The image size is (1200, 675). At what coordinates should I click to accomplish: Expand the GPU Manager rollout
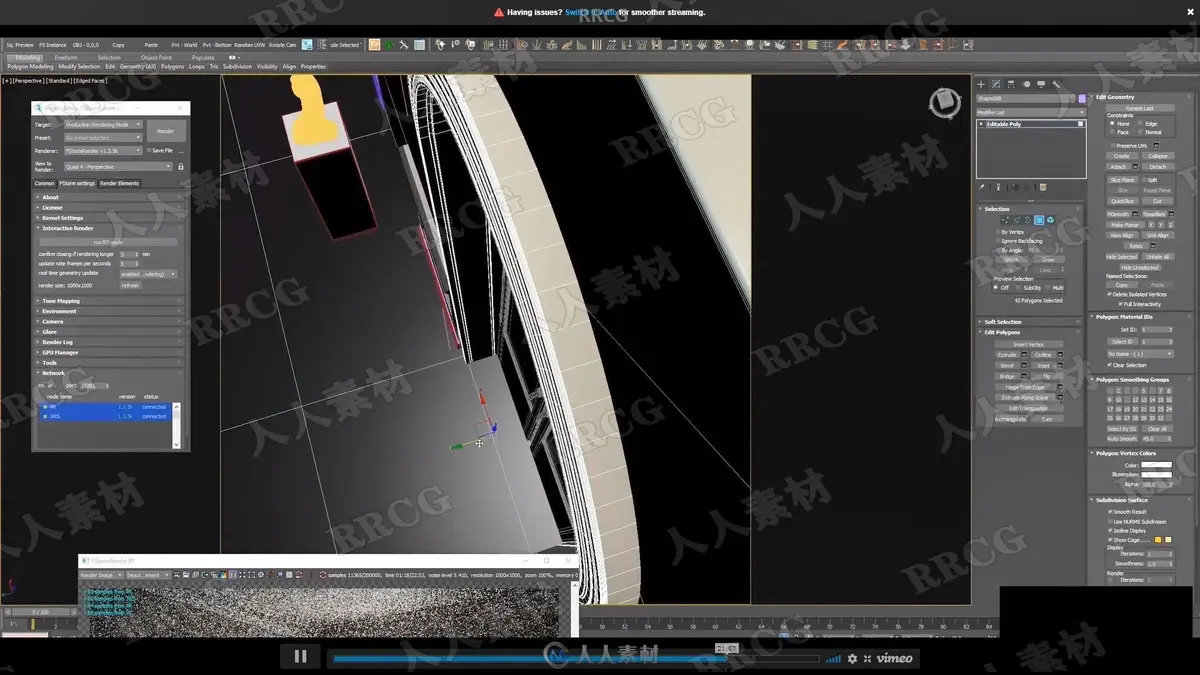[x=110, y=353]
